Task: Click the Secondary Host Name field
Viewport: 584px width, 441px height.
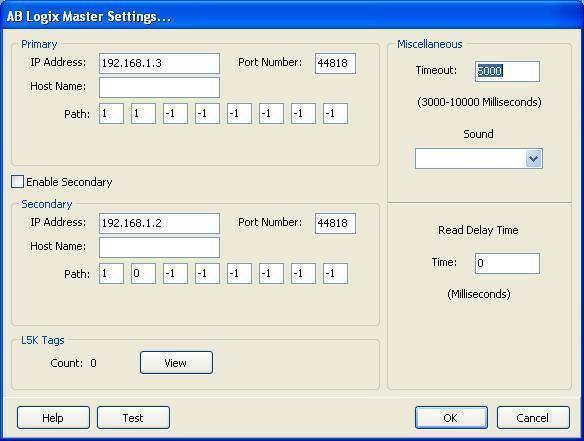Action: (x=159, y=248)
